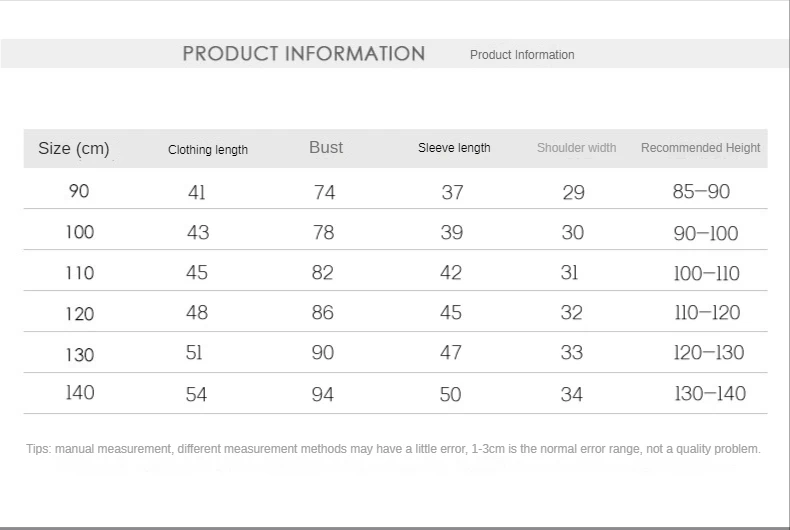Screen dimensions: 790x530
Task: Click the PRODUCT INFORMATION heading
Action: [303, 54]
